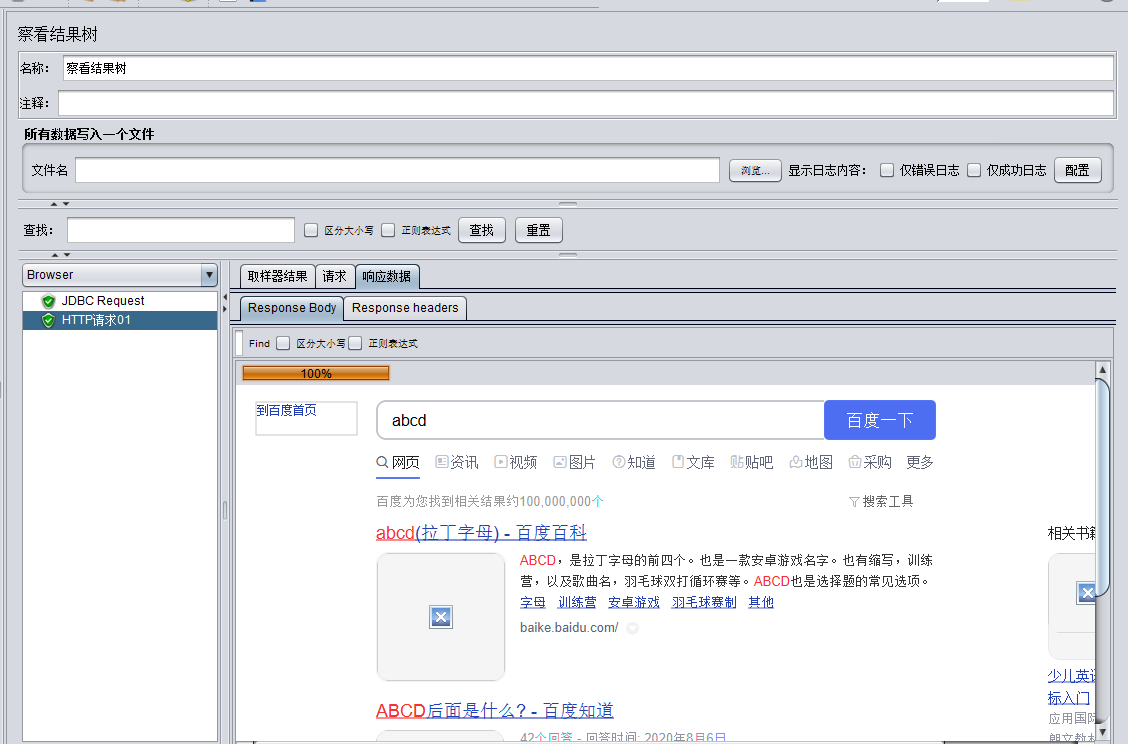Open the 配置 configure button
This screenshot has width=1128, height=744.
1078,171
